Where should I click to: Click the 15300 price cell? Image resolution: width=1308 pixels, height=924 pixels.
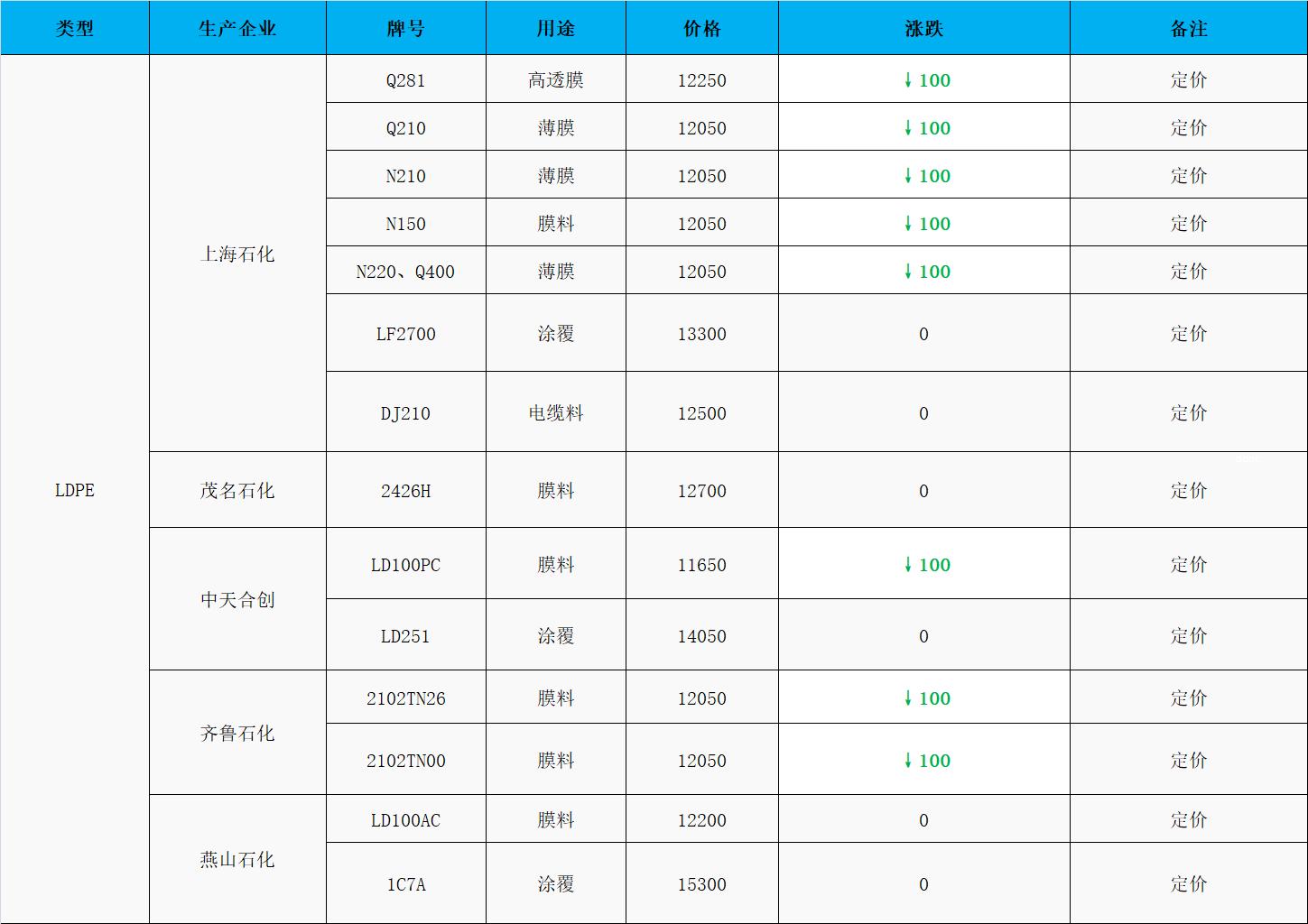coord(701,884)
